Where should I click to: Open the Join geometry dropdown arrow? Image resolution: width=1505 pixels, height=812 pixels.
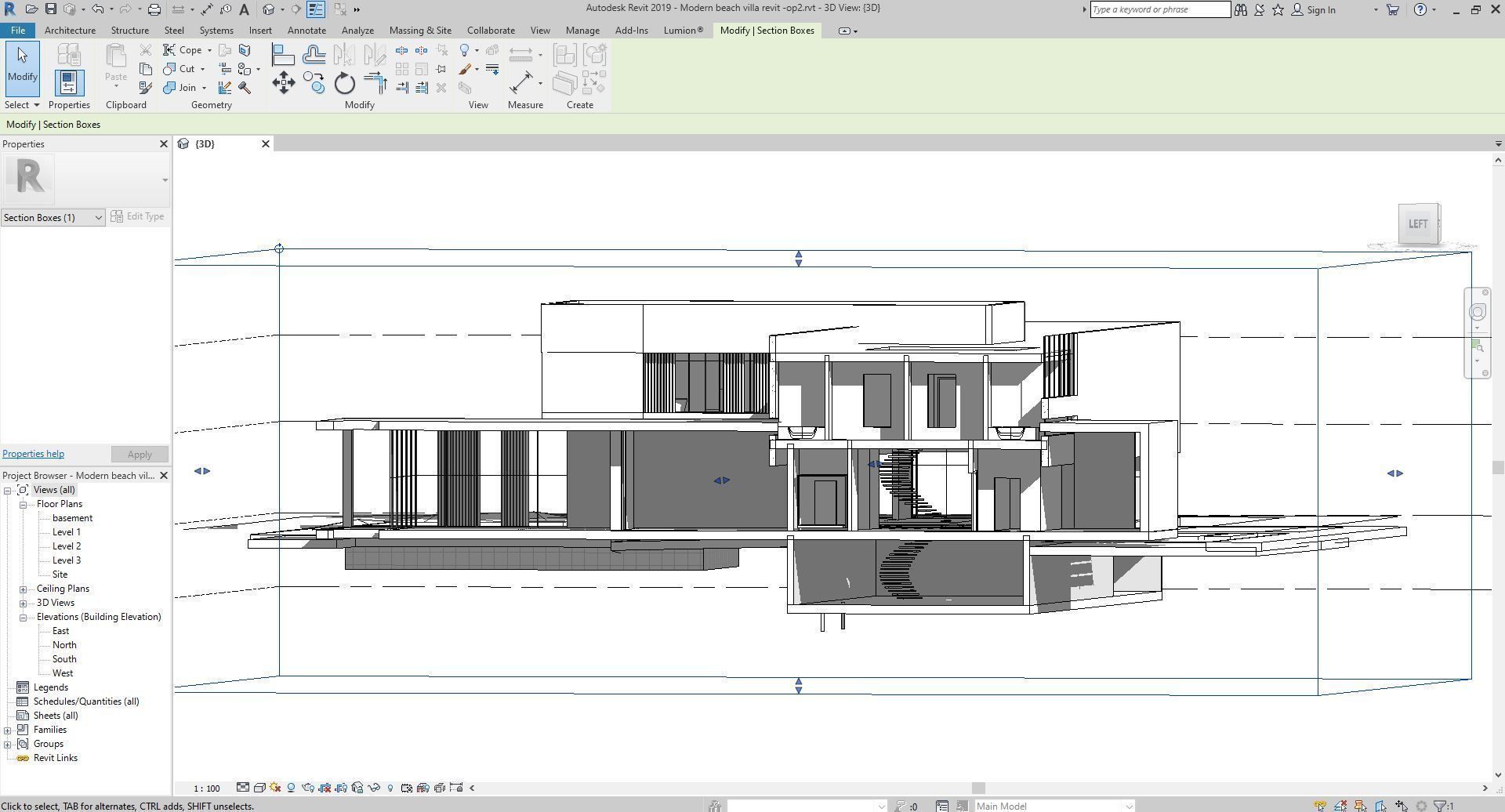click(x=204, y=88)
